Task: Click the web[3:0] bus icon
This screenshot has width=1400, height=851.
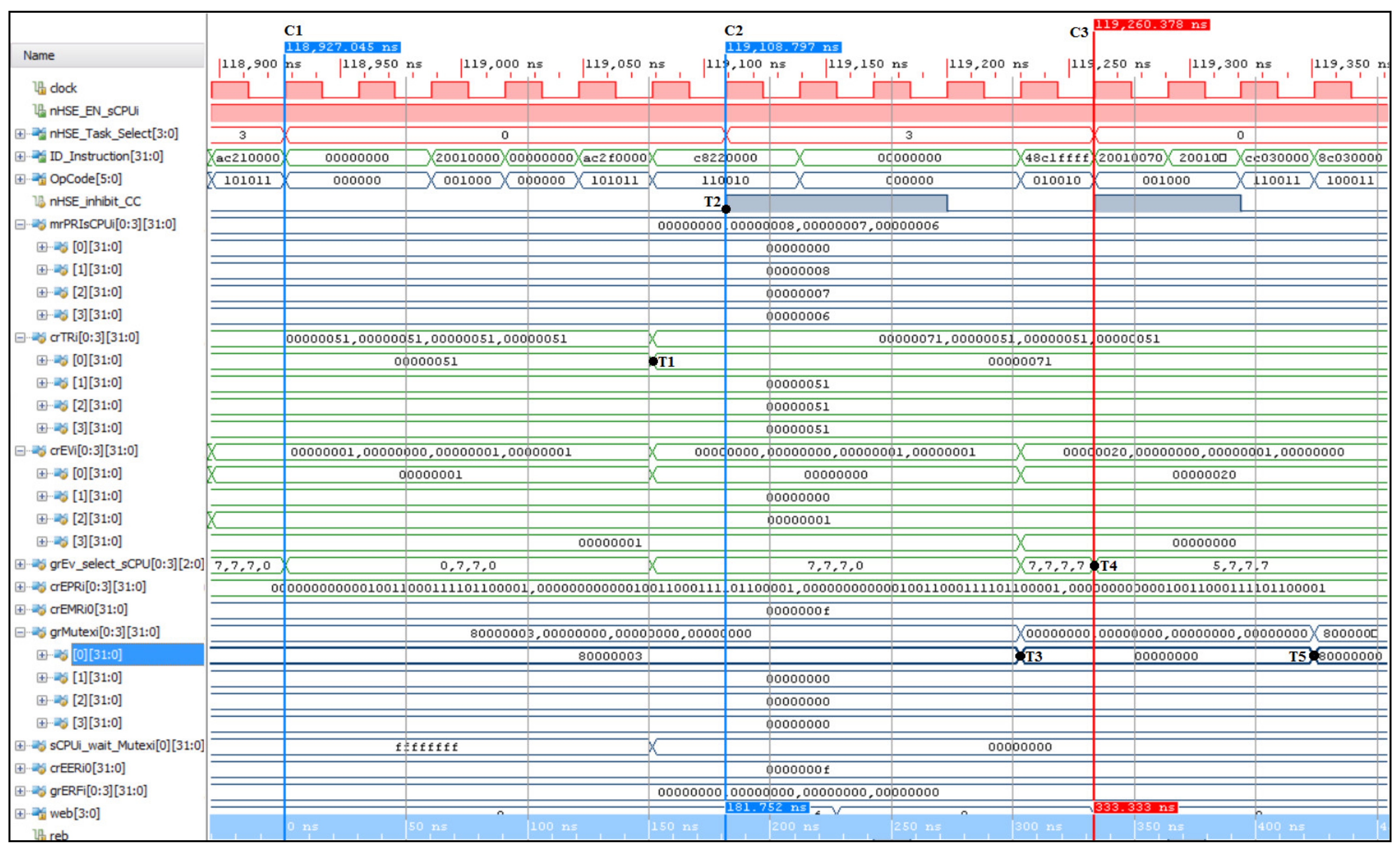Action: tap(39, 813)
